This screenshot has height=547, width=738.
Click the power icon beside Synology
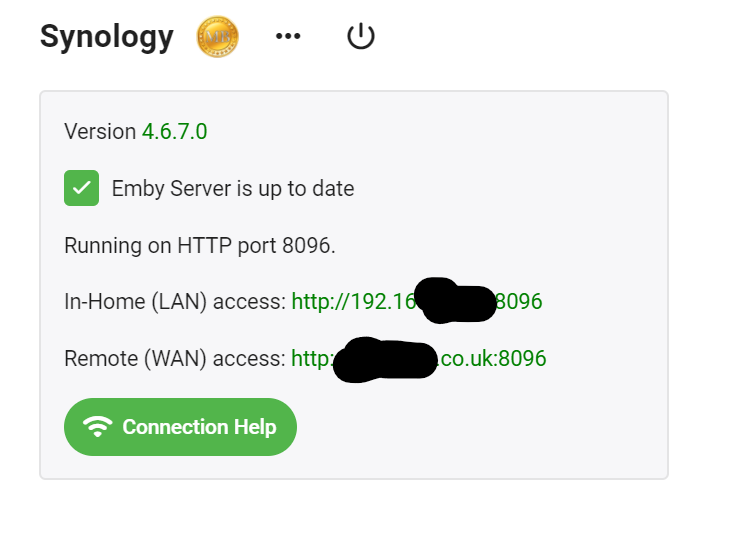(x=360, y=37)
